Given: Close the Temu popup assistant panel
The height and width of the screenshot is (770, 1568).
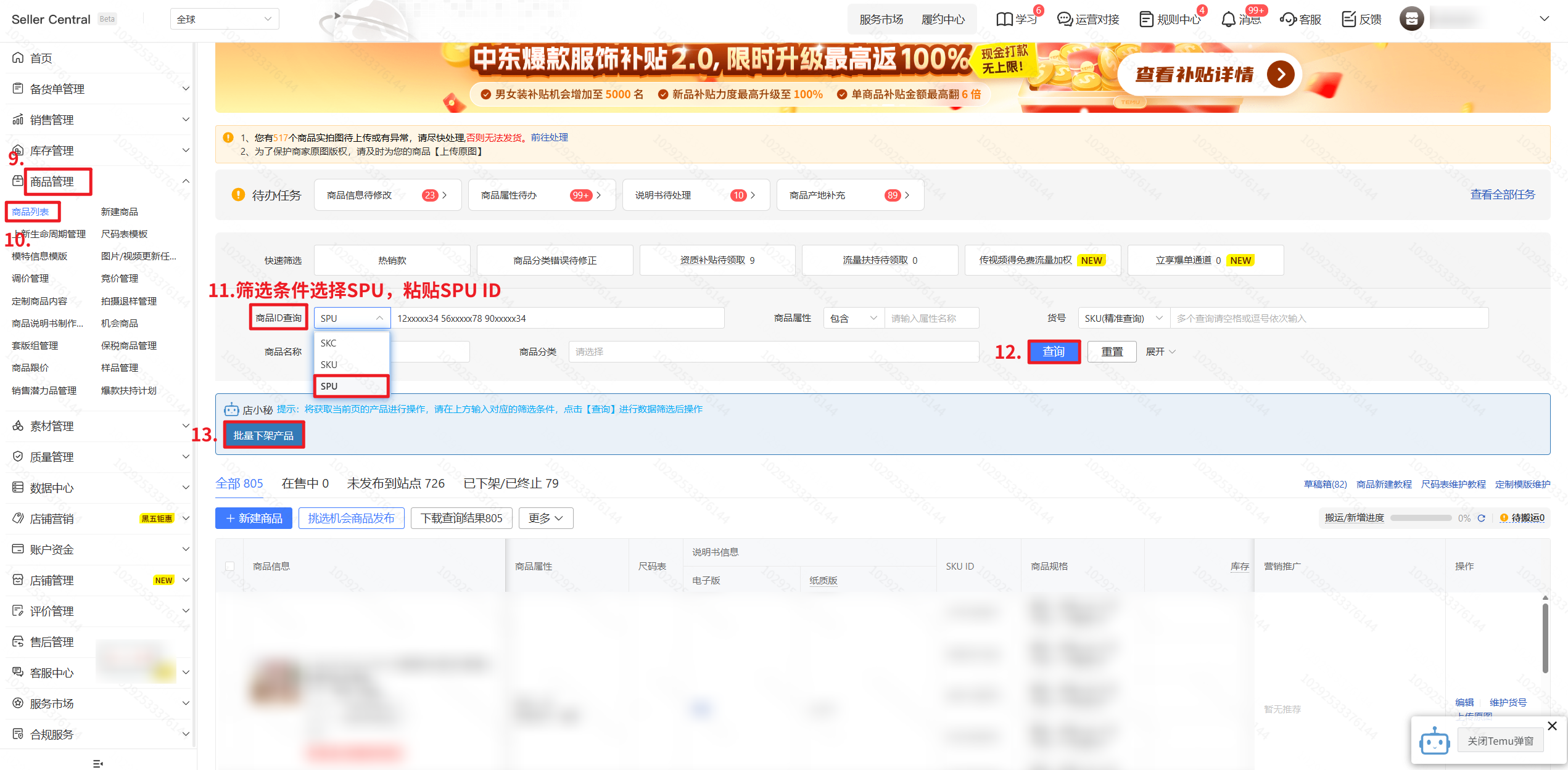Looking at the screenshot, I should tap(1553, 726).
